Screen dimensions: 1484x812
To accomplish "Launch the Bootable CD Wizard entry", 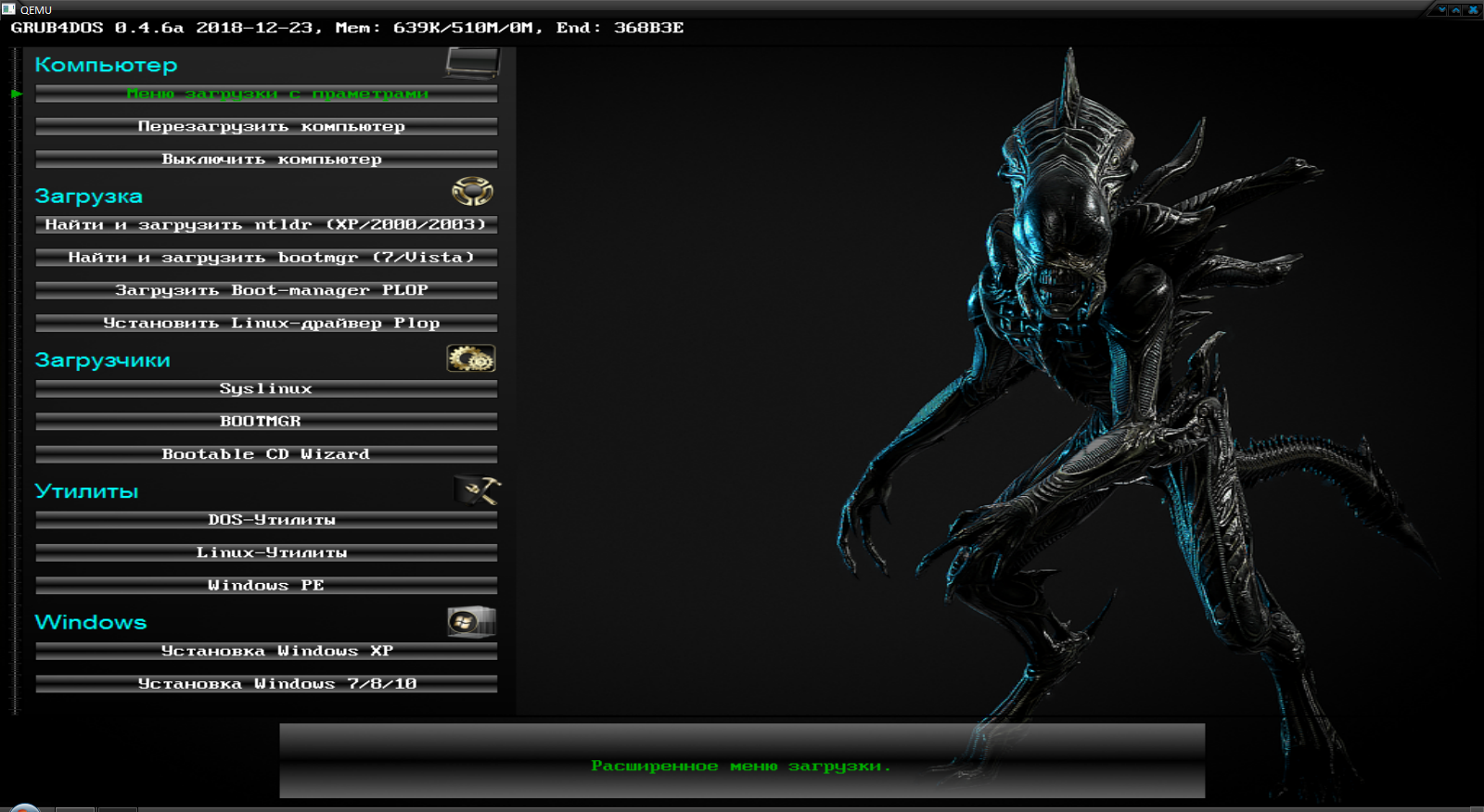I will pyautogui.click(x=266, y=454).
